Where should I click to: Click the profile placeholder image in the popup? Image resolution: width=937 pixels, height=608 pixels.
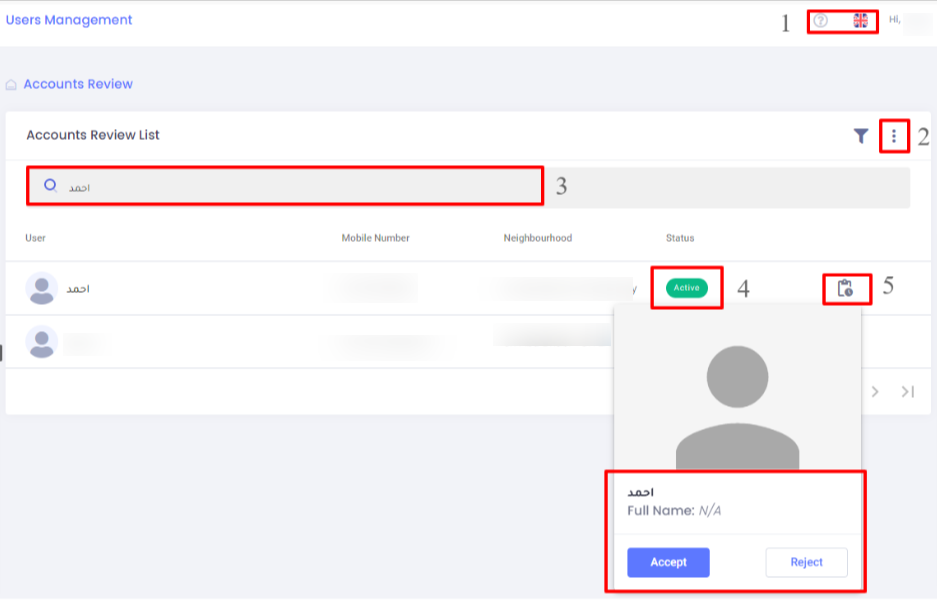pyautogui.click(x=737, y=400)
